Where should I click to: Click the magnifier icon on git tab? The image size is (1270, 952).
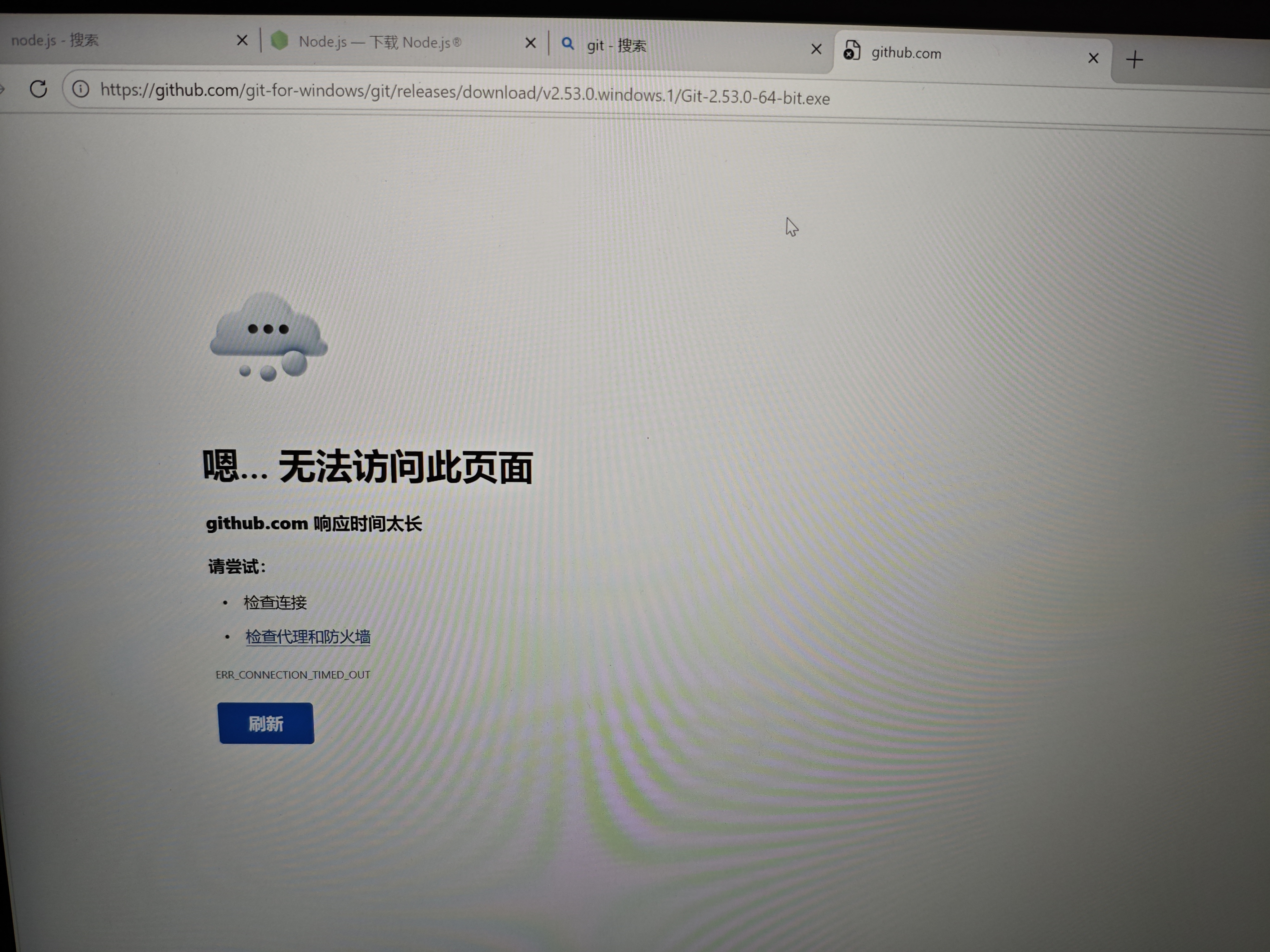567,44
